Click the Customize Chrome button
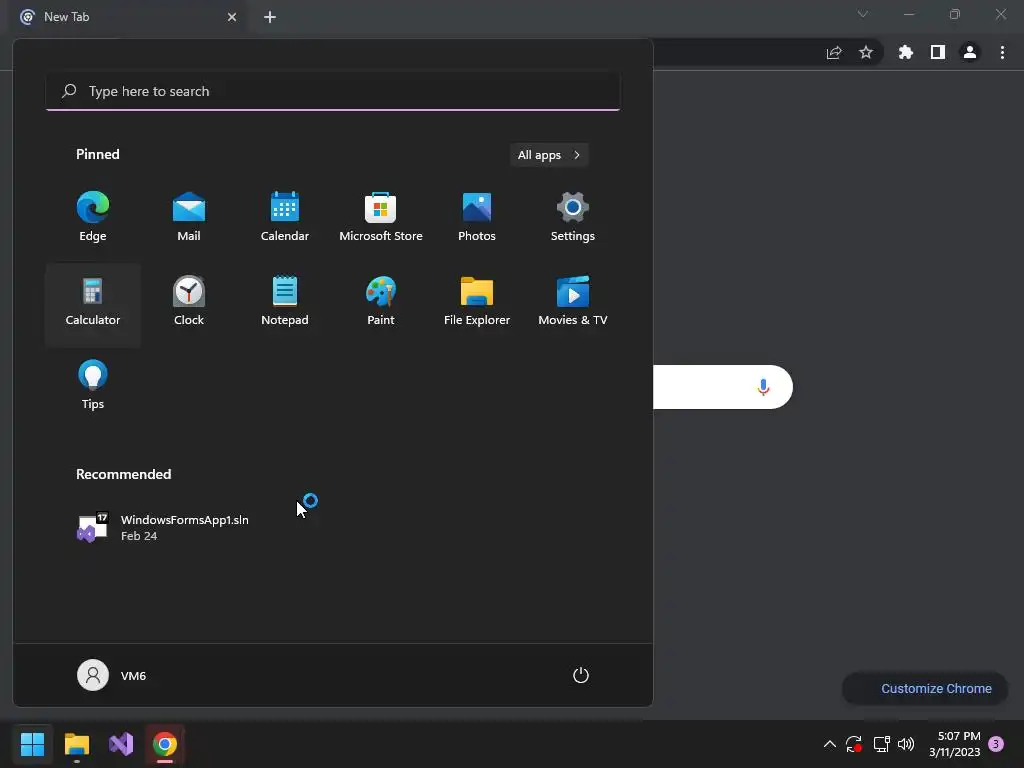The image size is (1024, 768). point(925,688)
